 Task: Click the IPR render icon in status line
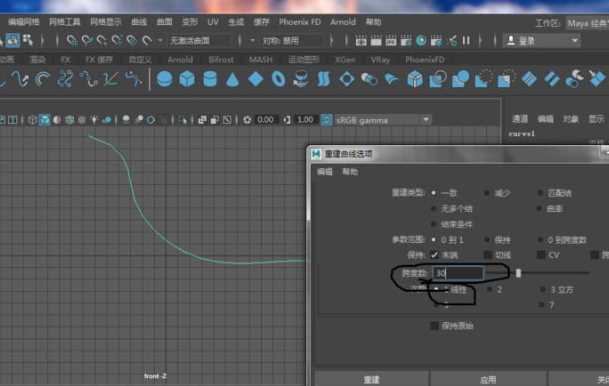coord(391,40)
